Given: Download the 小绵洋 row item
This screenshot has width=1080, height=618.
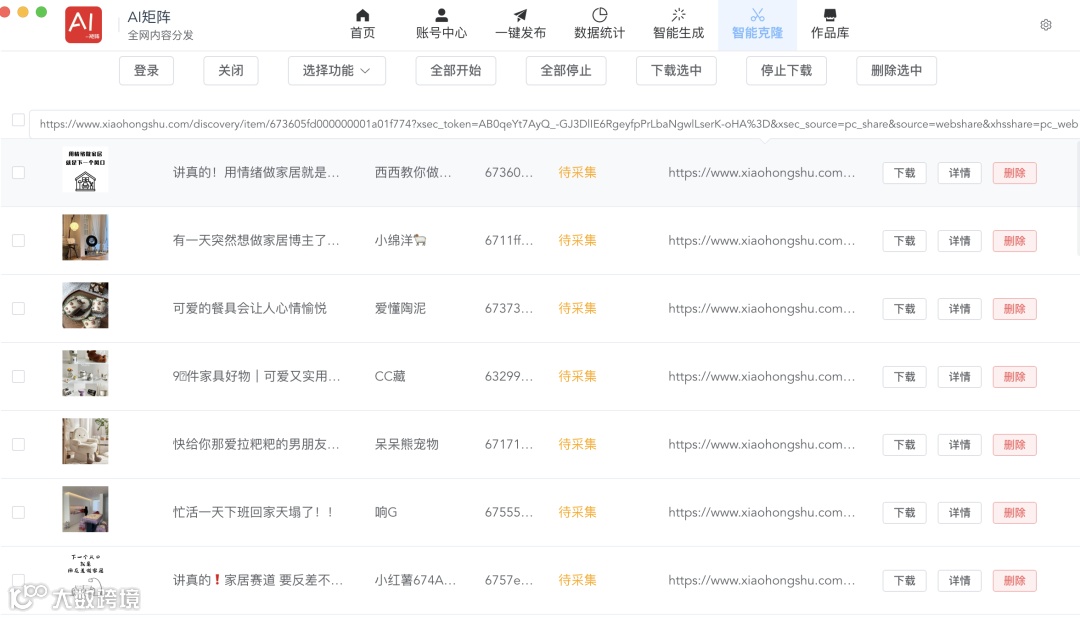Looking at the screenshot, I should tap(904, 241).
